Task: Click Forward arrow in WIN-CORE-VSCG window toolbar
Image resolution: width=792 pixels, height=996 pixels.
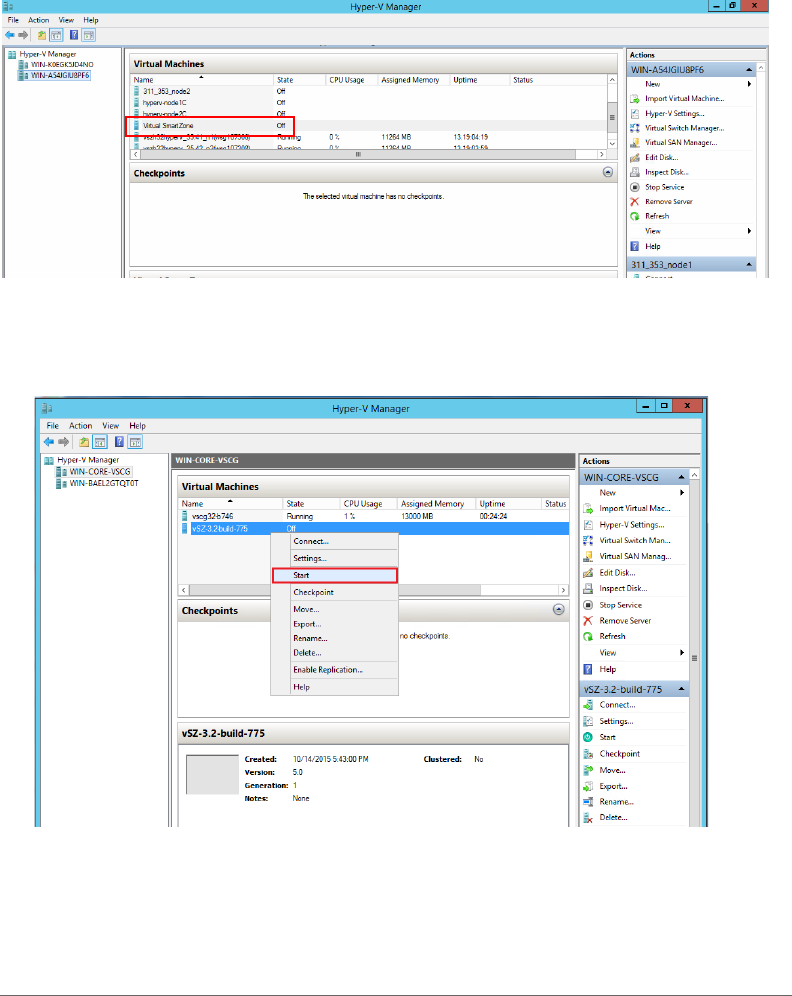Action: tap(64, 442)
